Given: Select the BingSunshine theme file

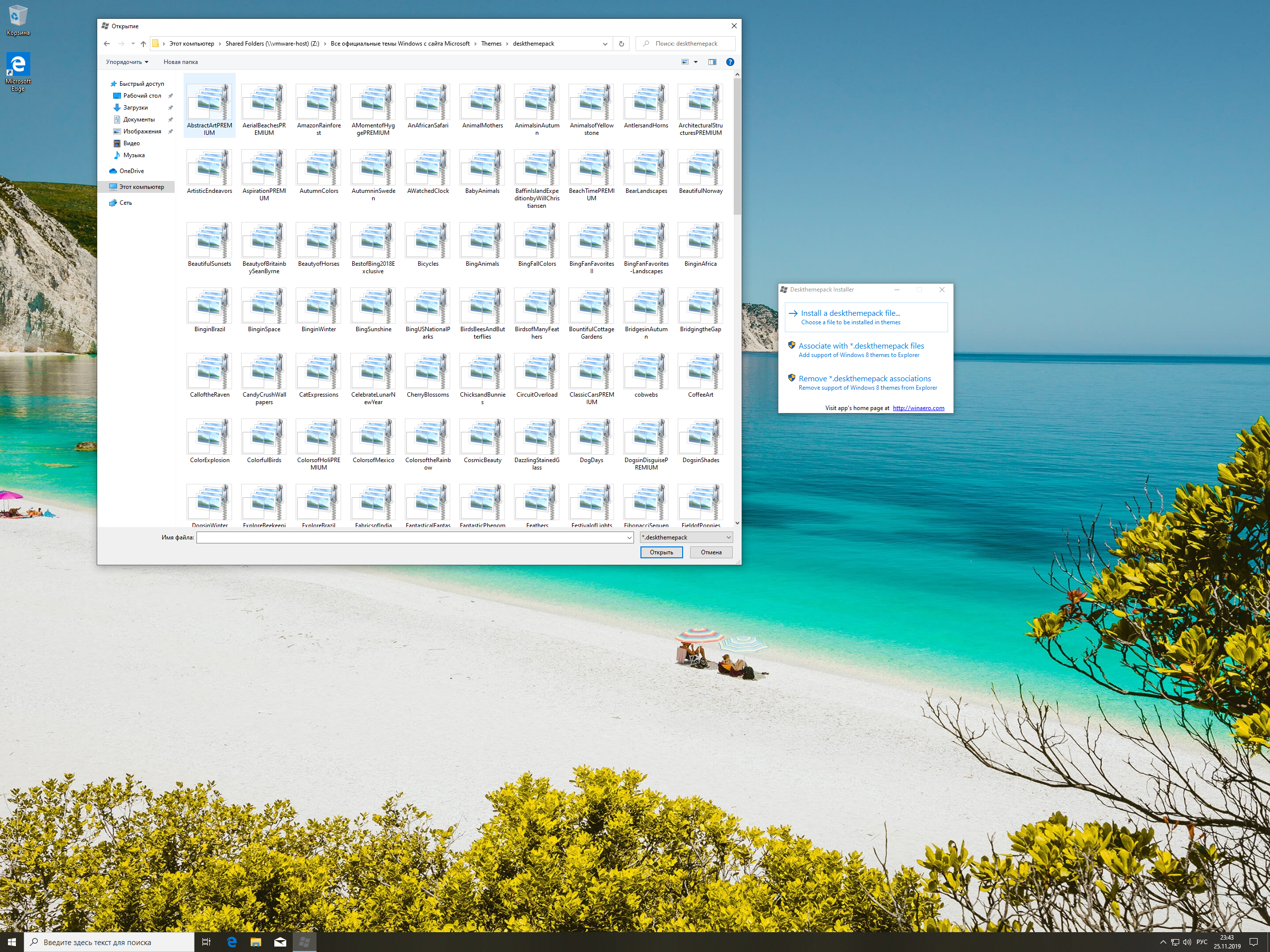Looking at the screenshot, I should [373, 310].
